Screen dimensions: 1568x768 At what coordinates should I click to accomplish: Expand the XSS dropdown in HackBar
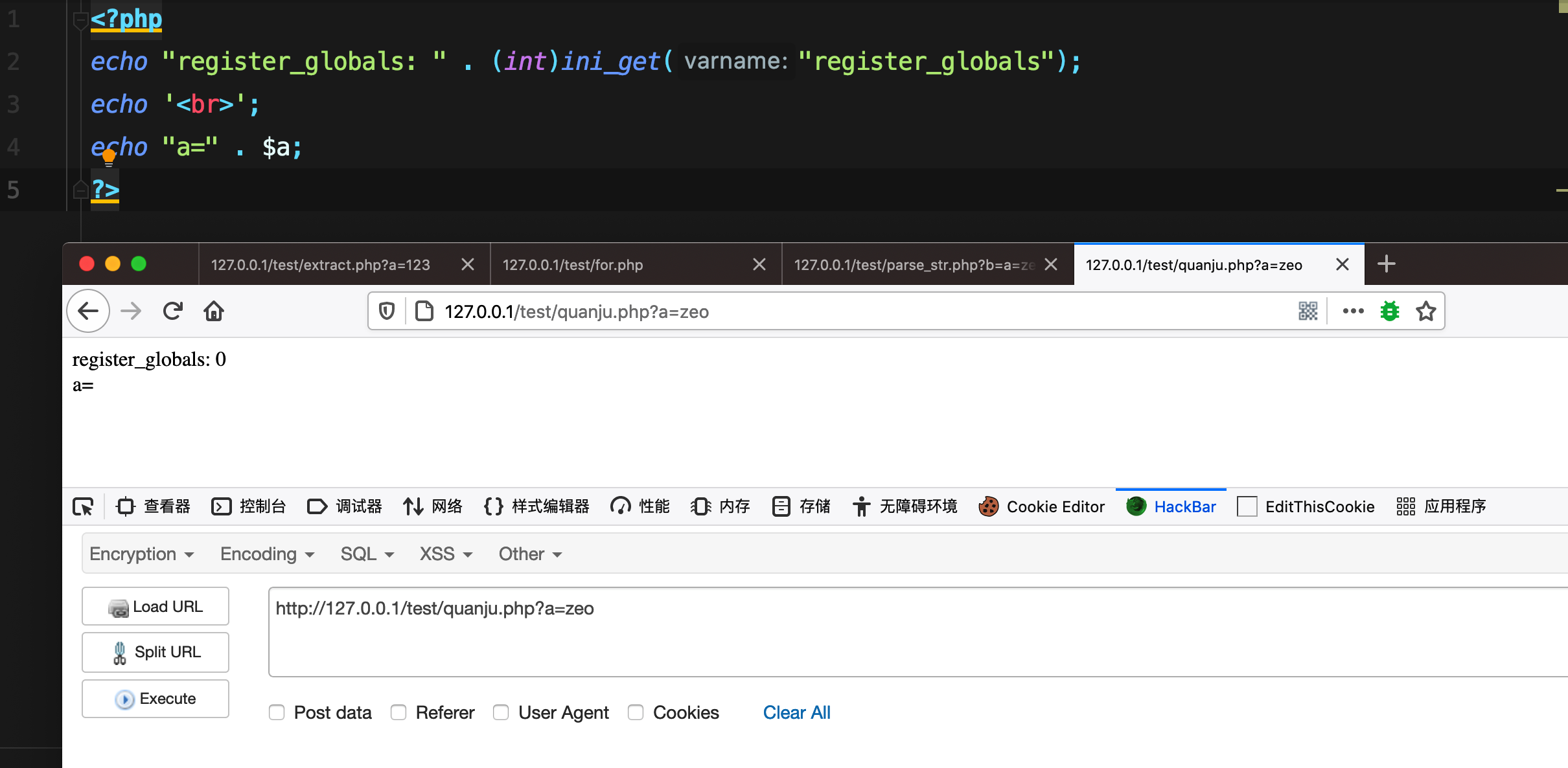(x=446, y=554)
